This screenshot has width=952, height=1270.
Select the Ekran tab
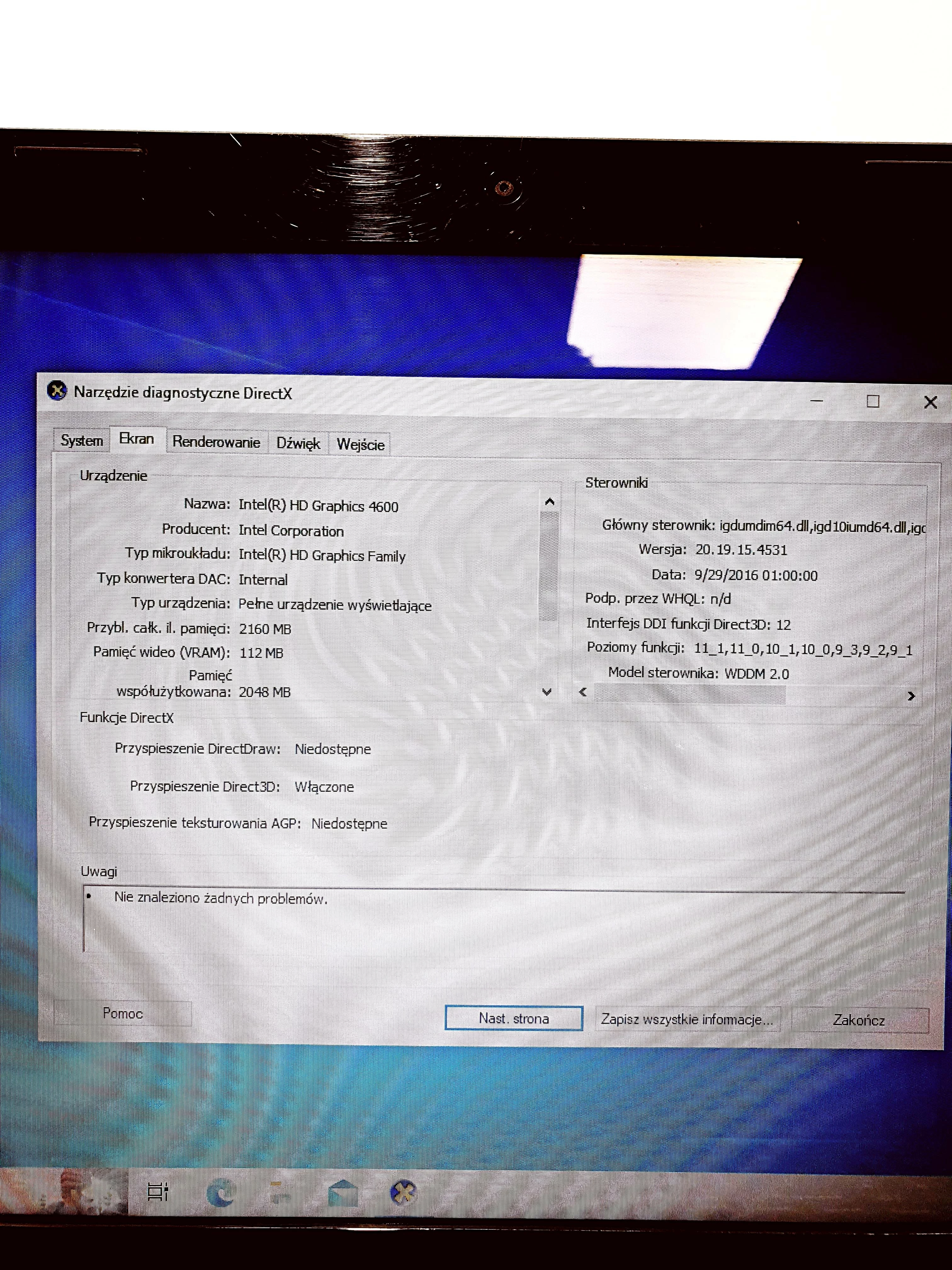point(137,439)
